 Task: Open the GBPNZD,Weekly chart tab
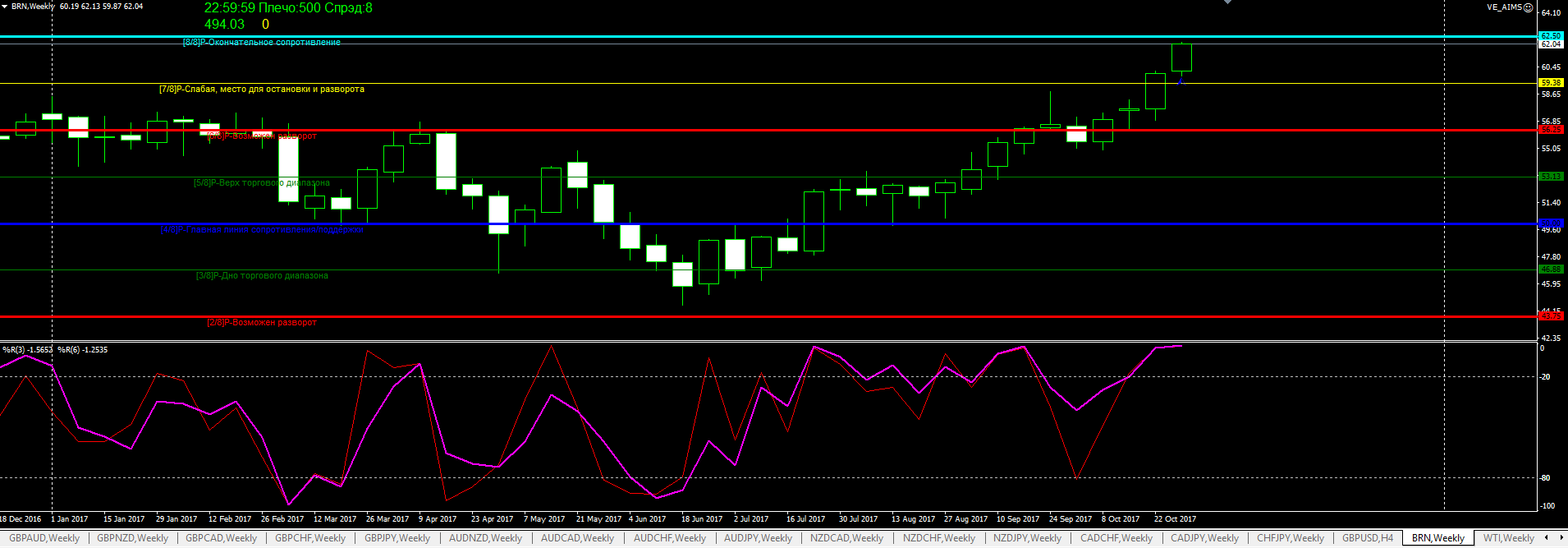133,538
